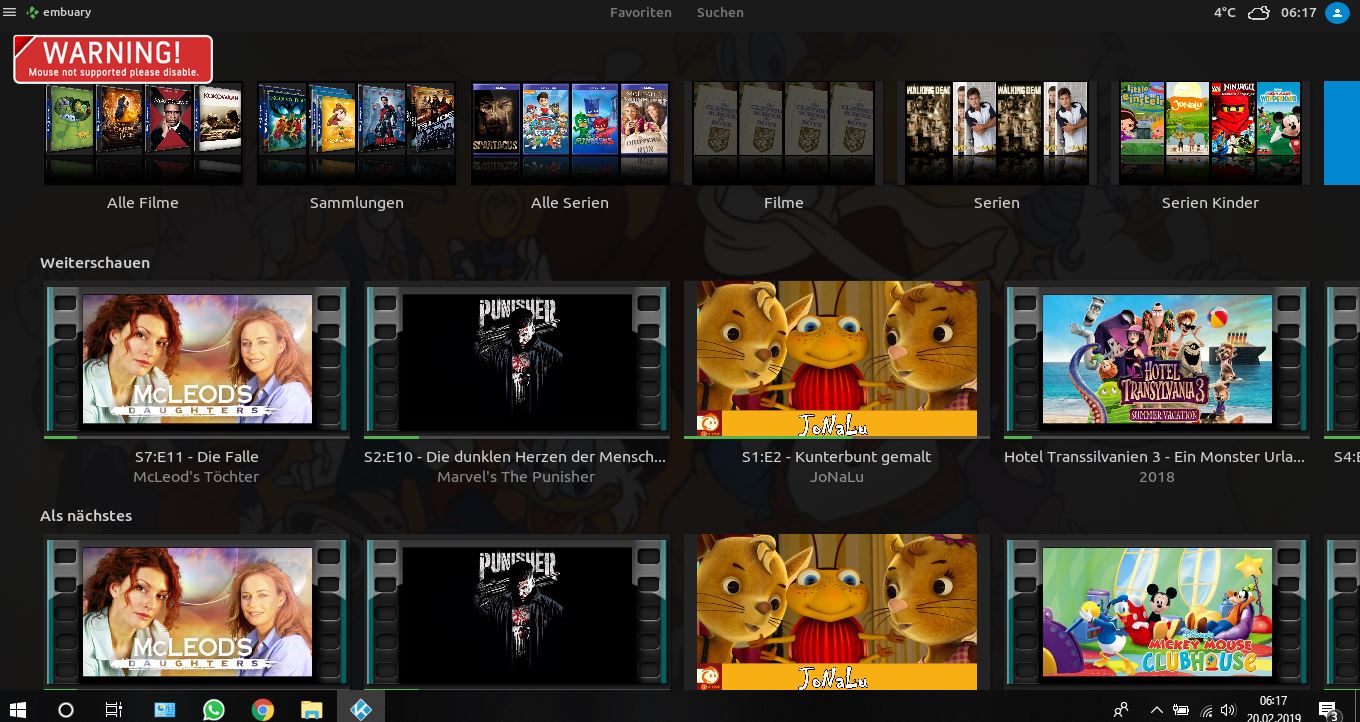Viewport: 1360px width, 722px height.
Task: Click the title "S2:E10 - Die dunklen Herzen der Mensch..."
Action: tap(515, 457)
